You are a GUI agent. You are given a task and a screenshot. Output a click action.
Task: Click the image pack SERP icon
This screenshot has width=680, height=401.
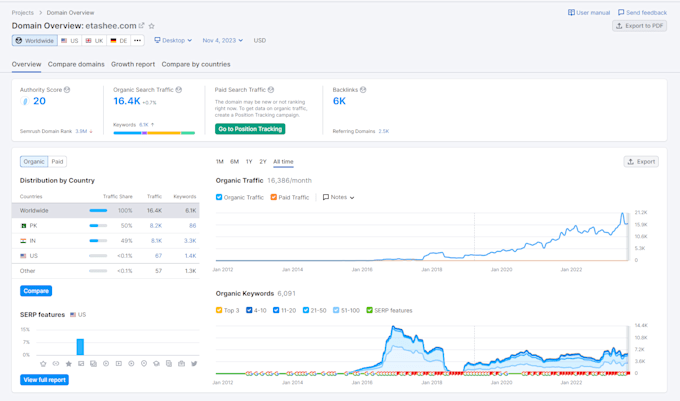tap(93, 364)
